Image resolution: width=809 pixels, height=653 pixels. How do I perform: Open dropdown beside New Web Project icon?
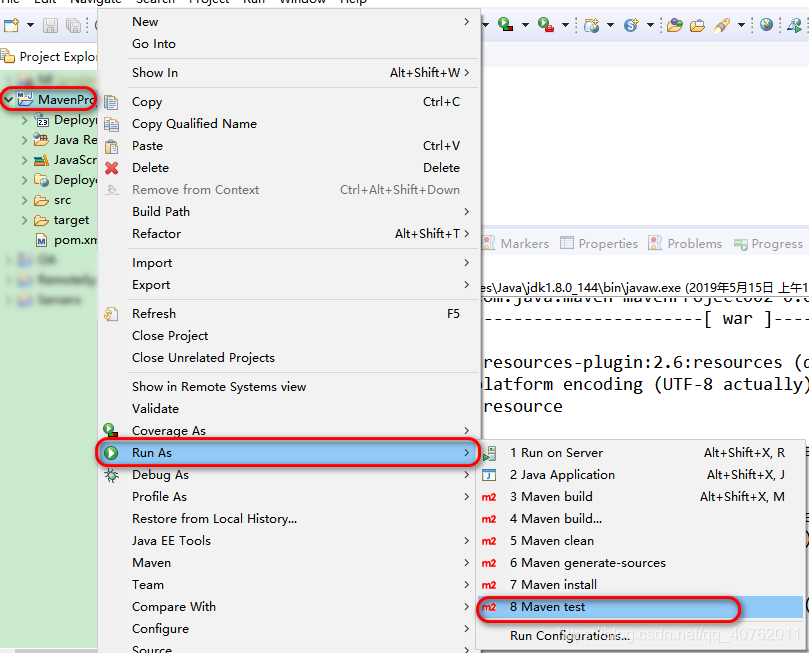[x=610, y=25]
